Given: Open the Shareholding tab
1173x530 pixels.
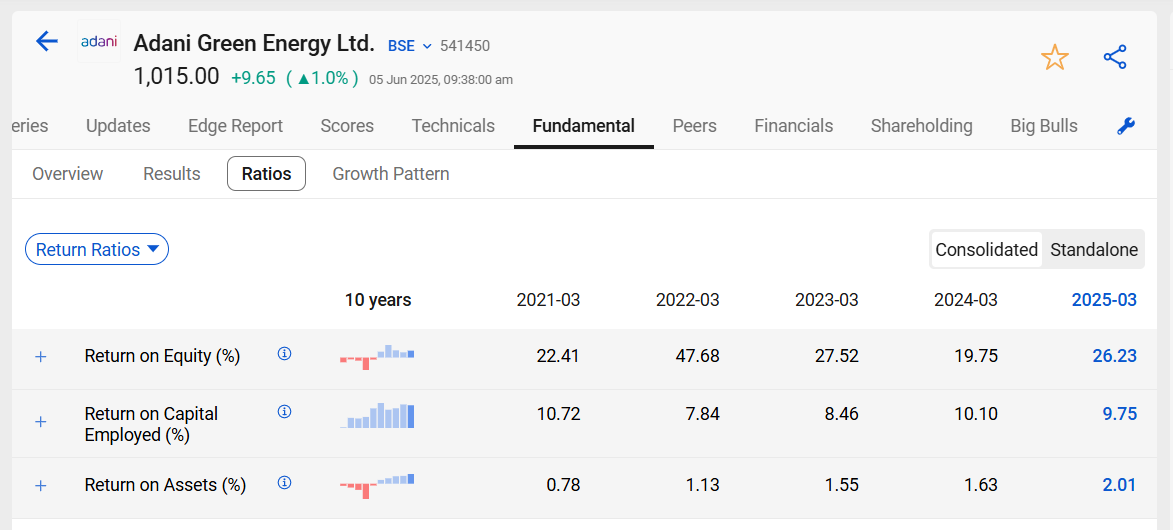Looking at the screenshot, I should (922, 126).
